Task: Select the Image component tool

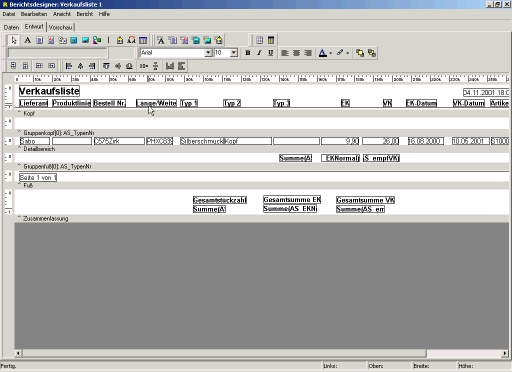Action: click(85, 40)
